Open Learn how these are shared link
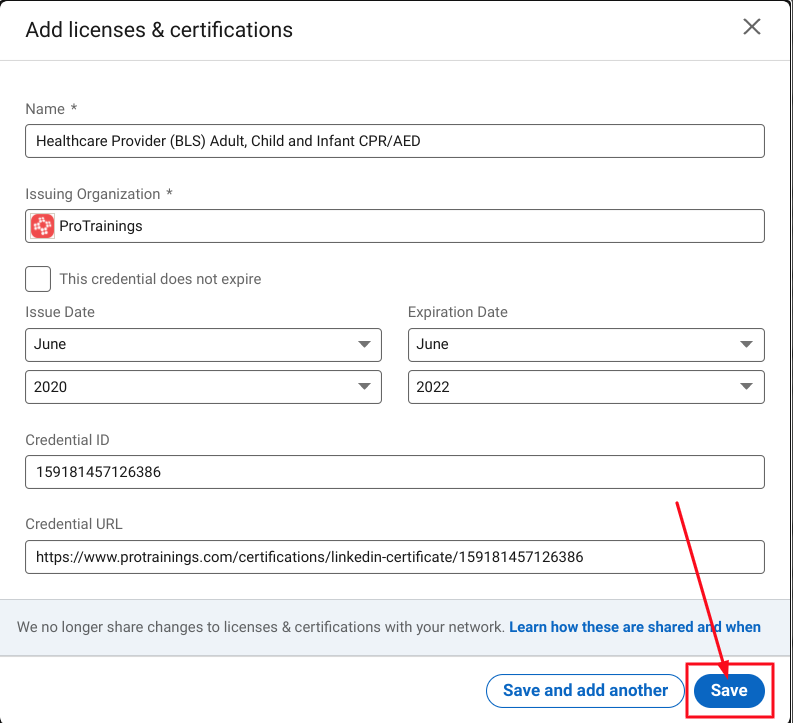 (635, 627)
